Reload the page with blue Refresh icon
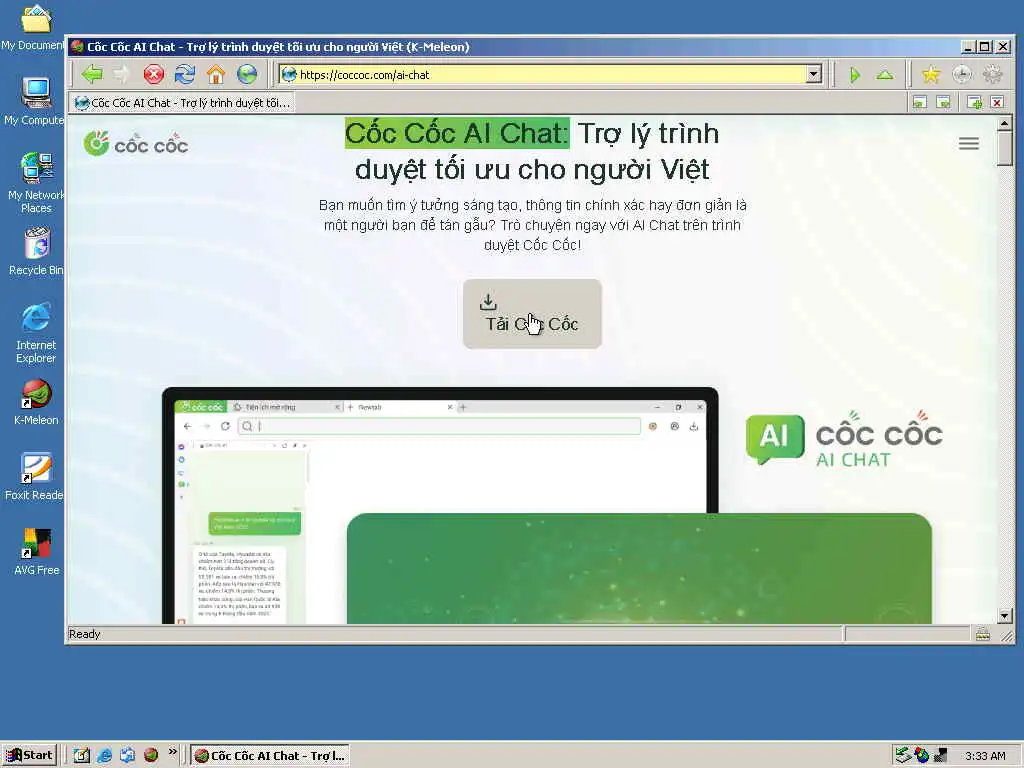This screenshot has height=768, width=1024. [x=185, y=74]
